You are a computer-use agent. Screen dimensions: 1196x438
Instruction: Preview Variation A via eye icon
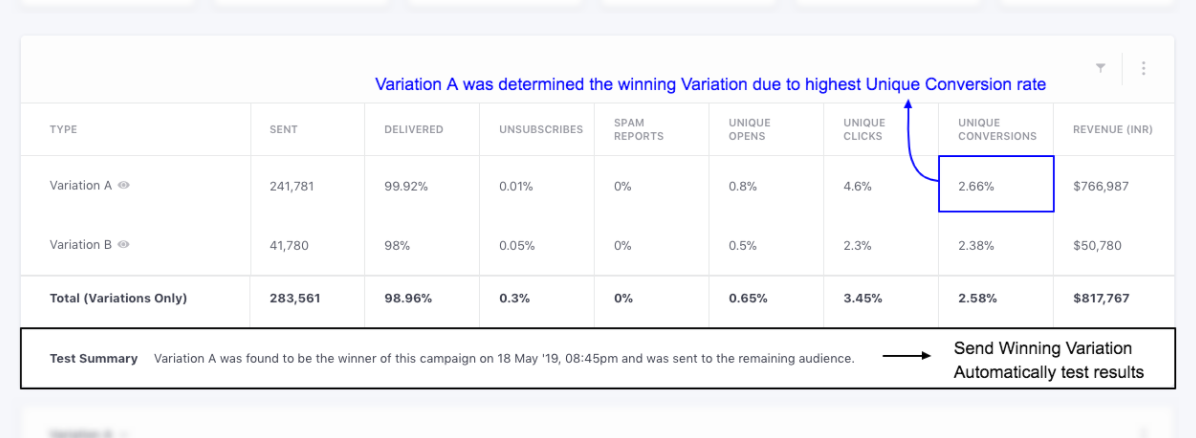124,185
